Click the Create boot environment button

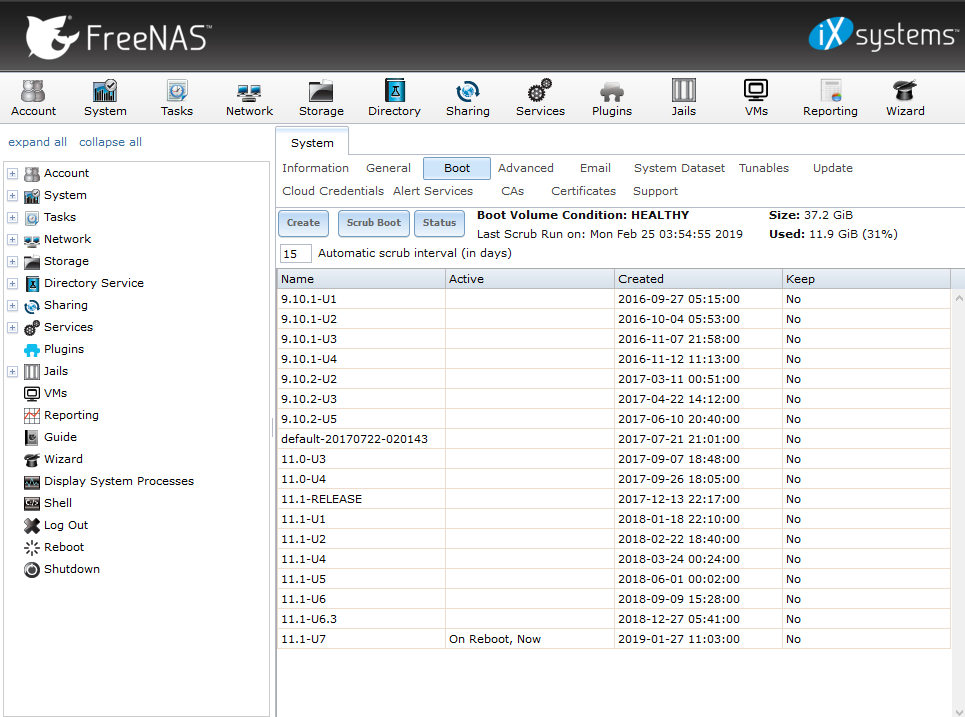[x=303, y=223]
